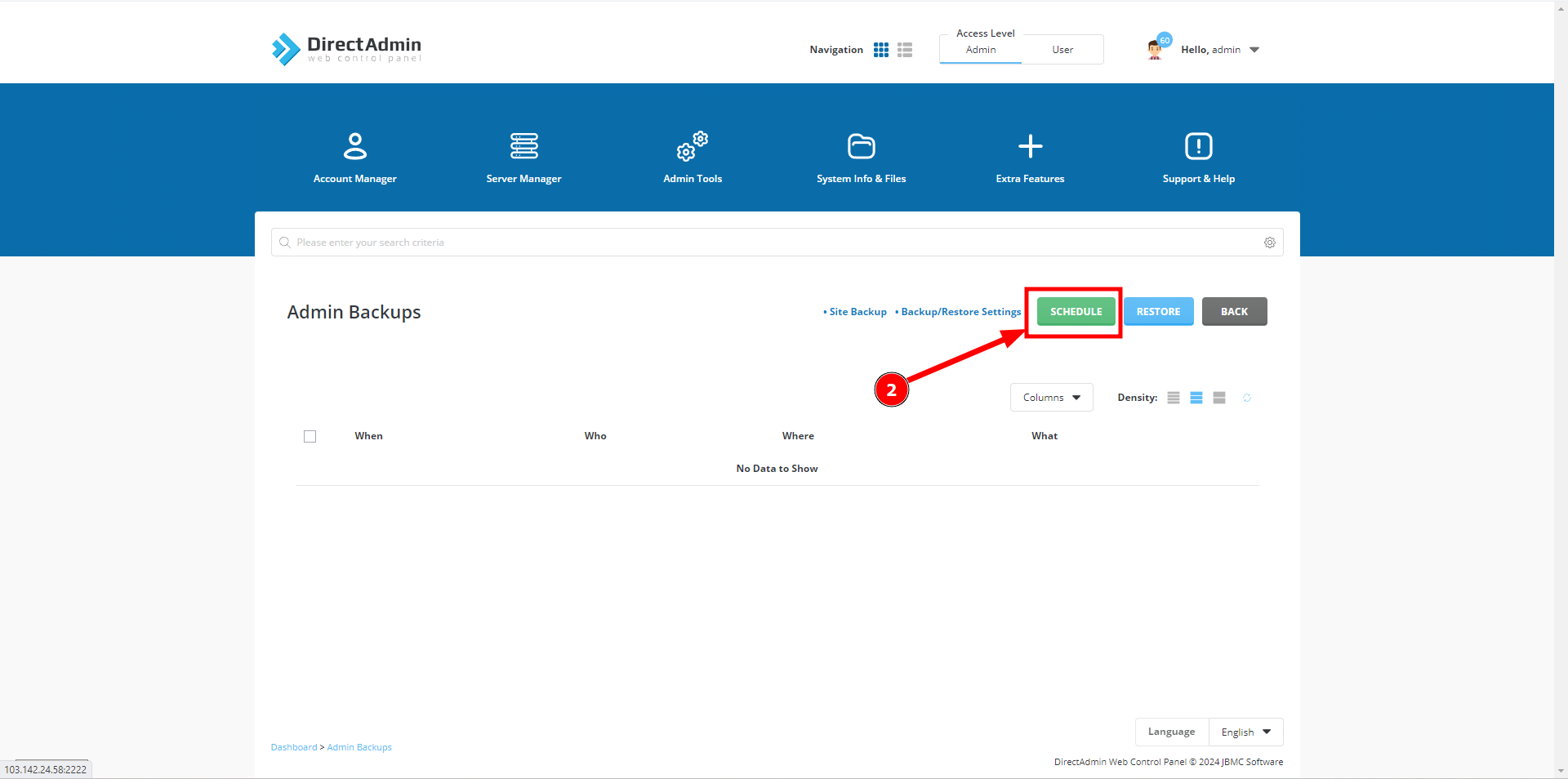
Task: Open the Admin Tools menu
Action: click(x=693, y=158)
